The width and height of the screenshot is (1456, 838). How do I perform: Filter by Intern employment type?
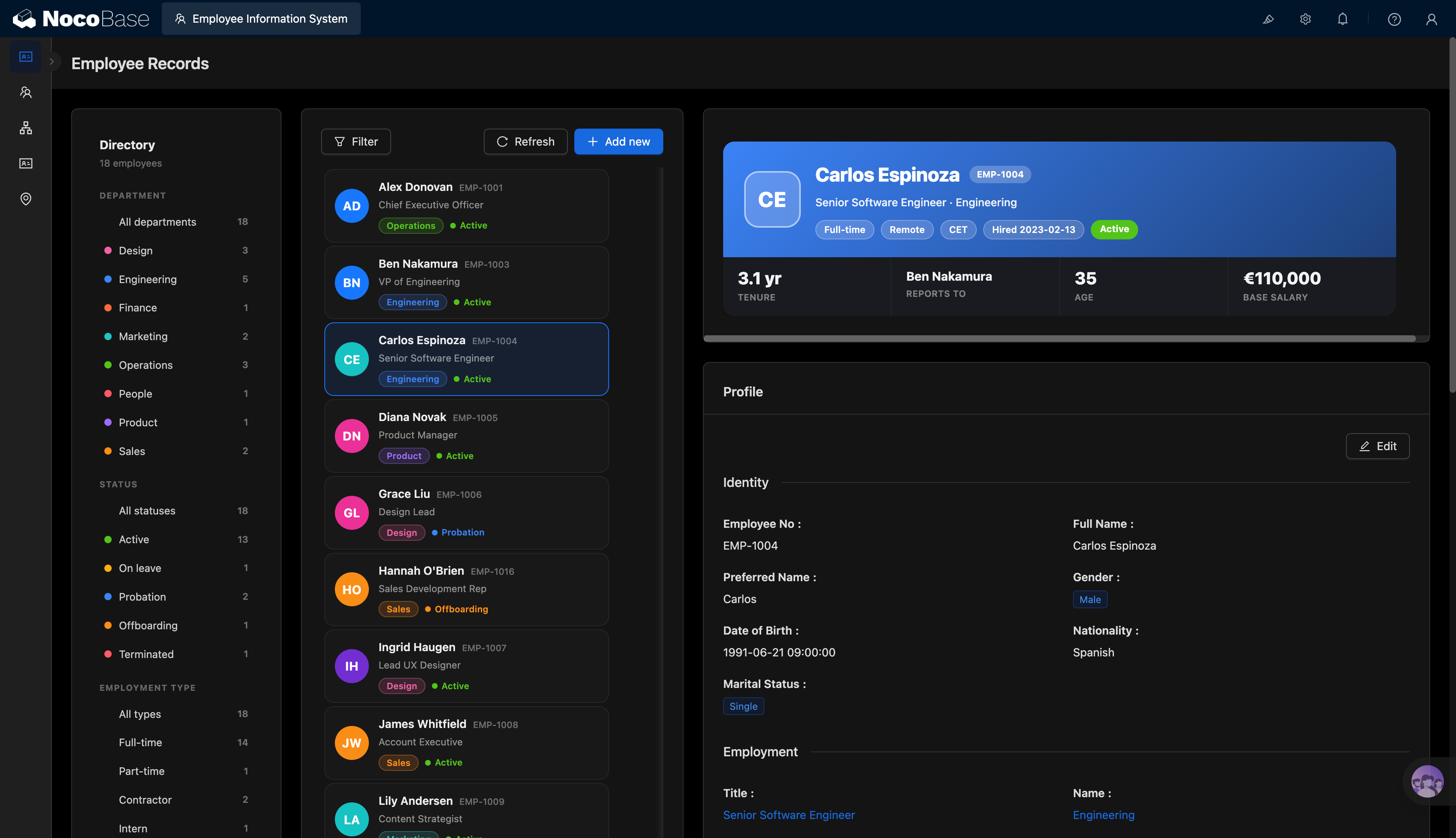(176, 829)
